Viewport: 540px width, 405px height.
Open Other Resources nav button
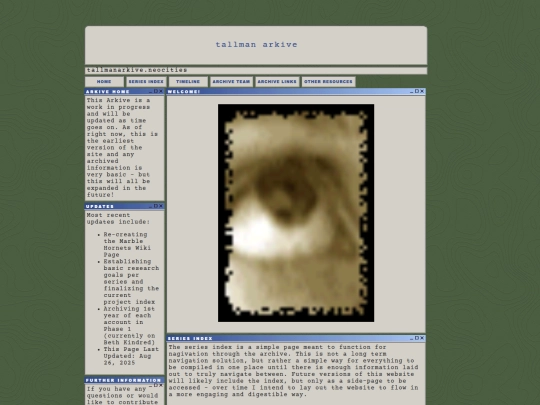328,82
